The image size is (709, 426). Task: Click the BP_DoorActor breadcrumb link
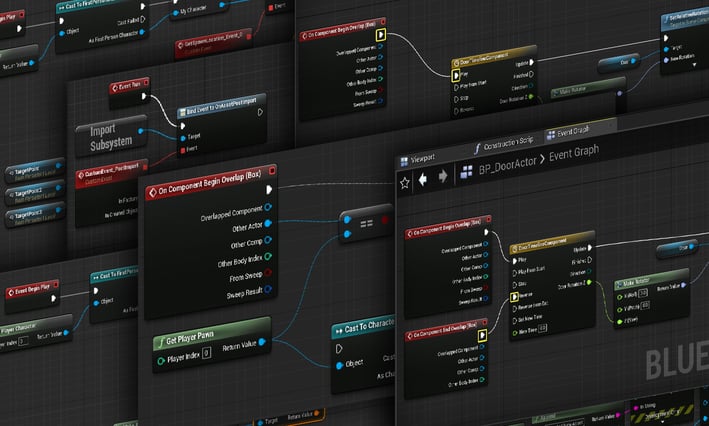pos(507,164)
